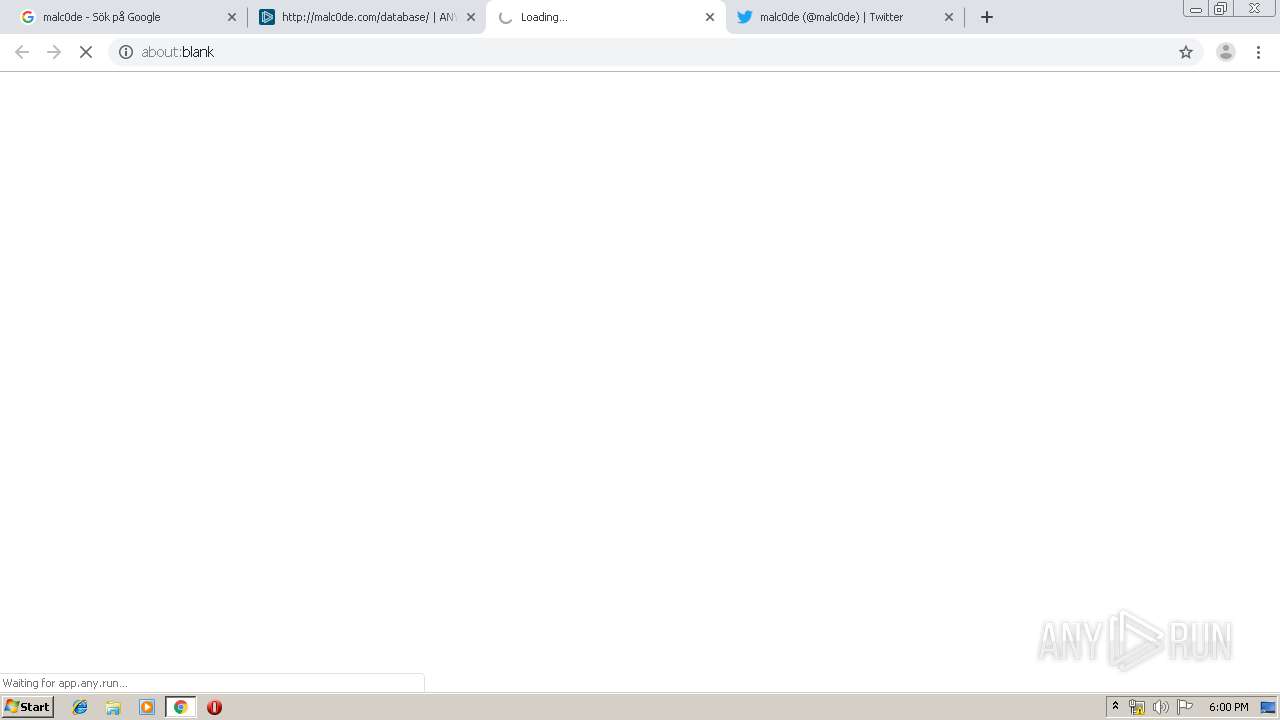This screenshot has width=1280, height=720.
Task: Open the Action Center flag icon
Action: pyautogui.click(x=1185, y=707)
